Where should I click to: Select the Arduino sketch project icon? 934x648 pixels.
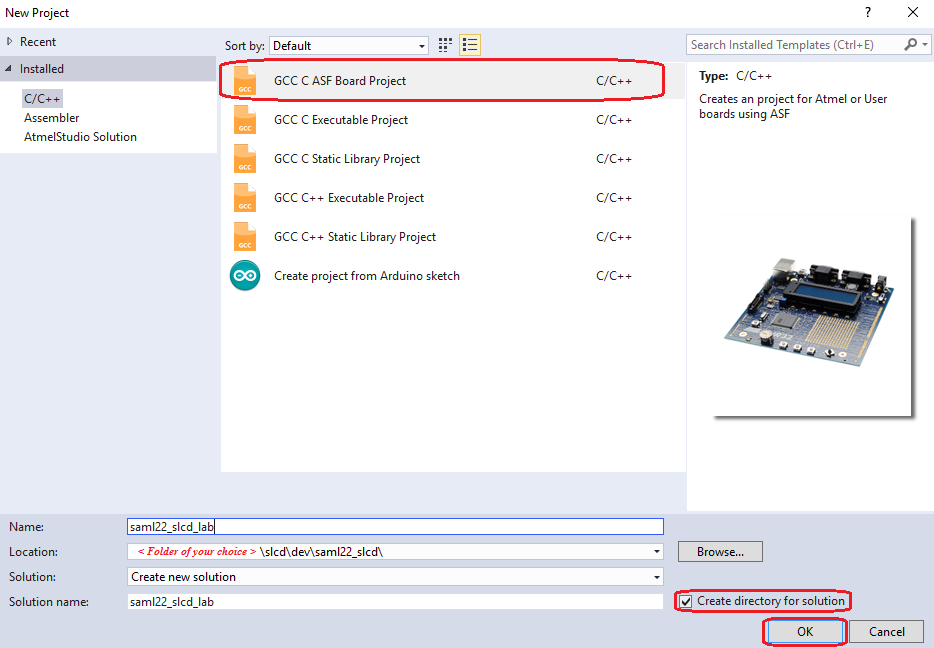click(x=245, y=276)
